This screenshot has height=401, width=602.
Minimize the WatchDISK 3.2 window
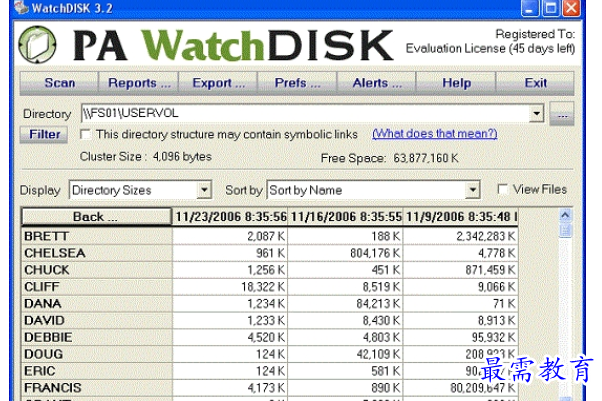(x=530, y=8)
